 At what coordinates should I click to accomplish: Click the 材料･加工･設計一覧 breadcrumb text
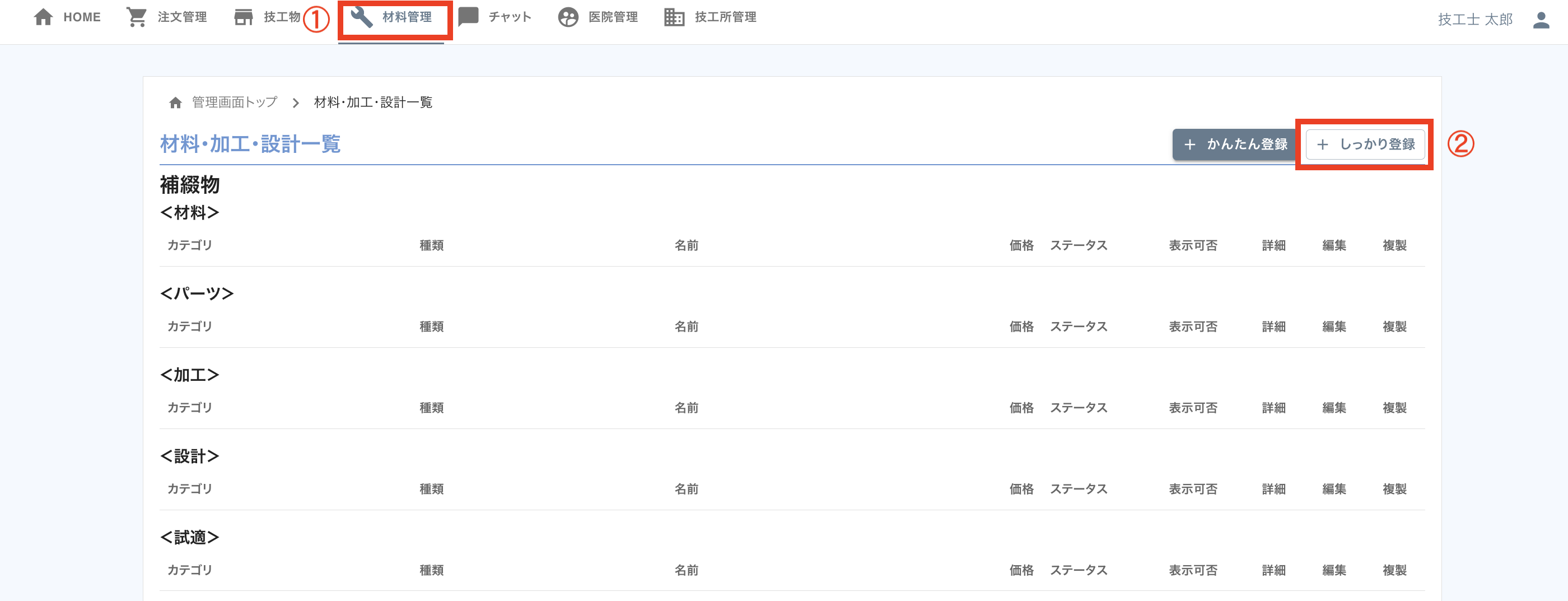click(373, 103)
